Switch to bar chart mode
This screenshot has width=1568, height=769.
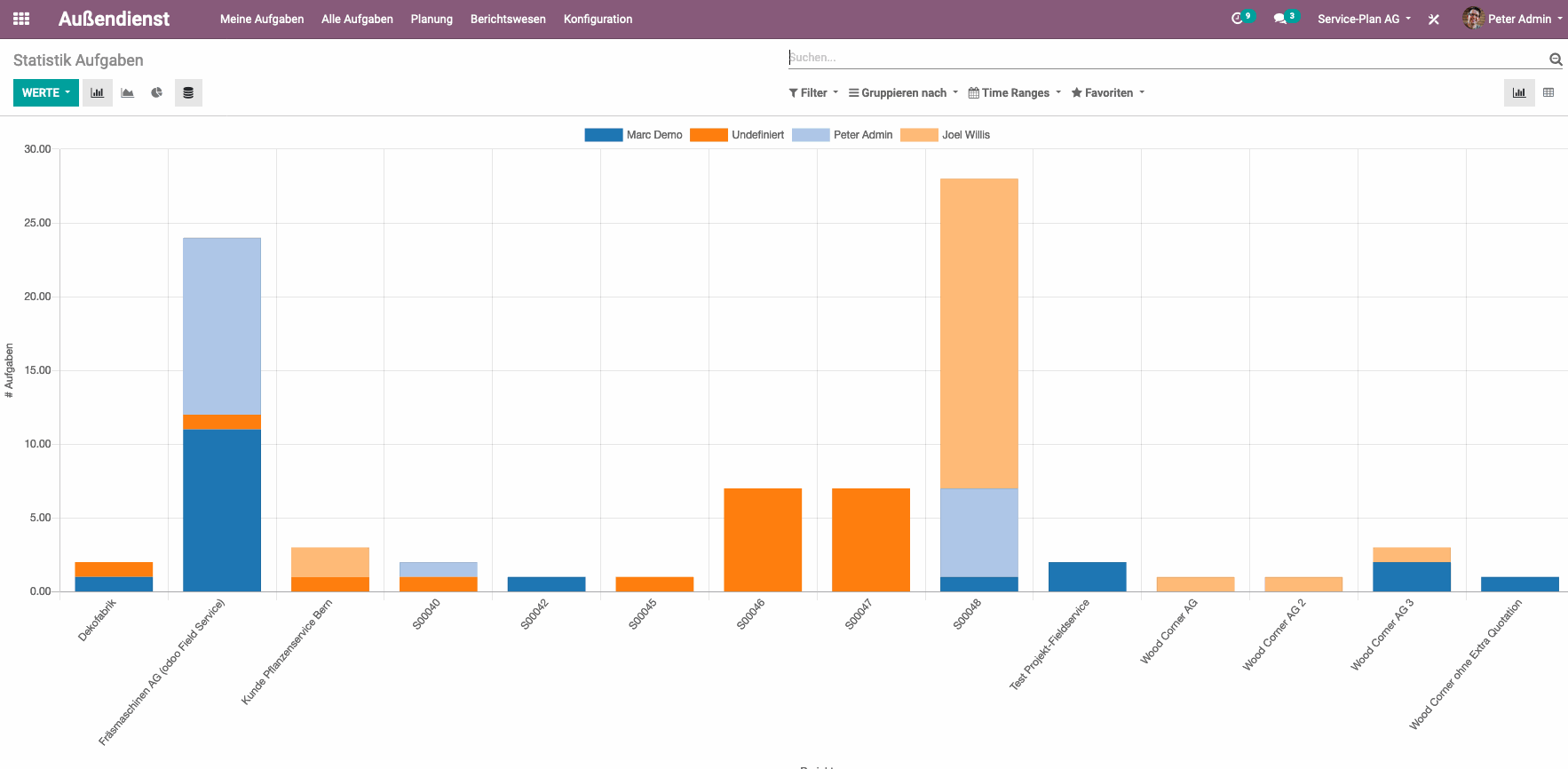point(98,92)
